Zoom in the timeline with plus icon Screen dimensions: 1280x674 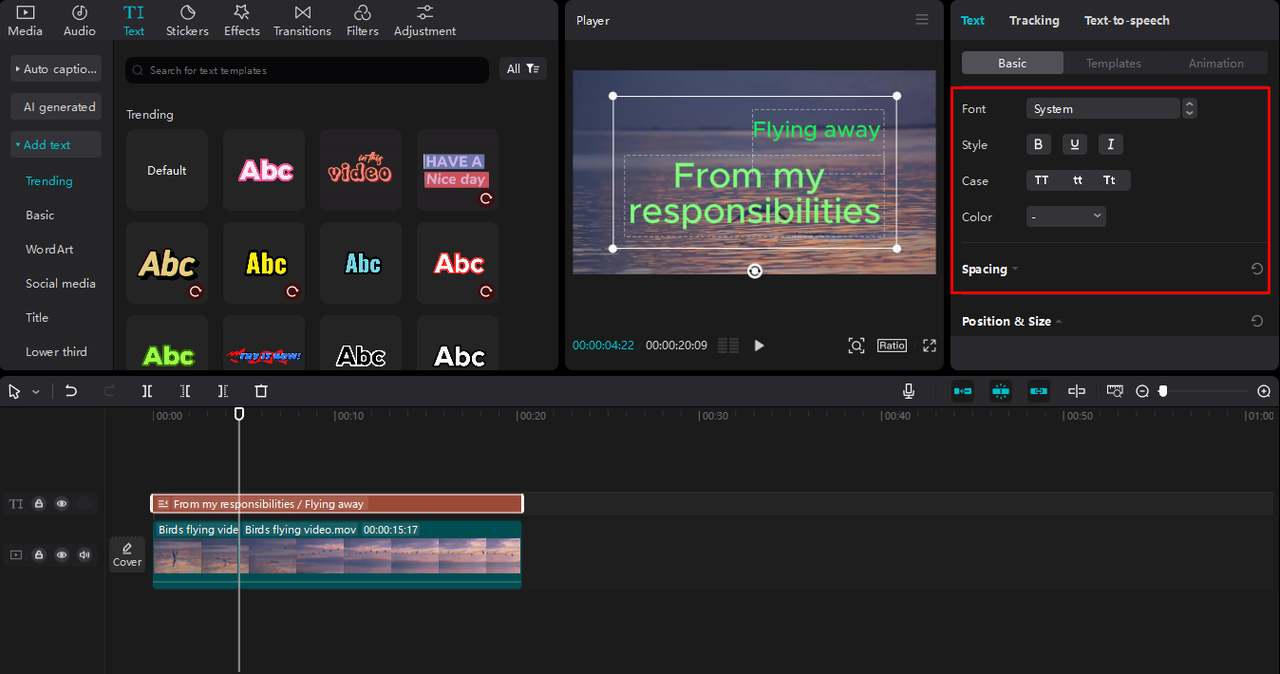1264,391
